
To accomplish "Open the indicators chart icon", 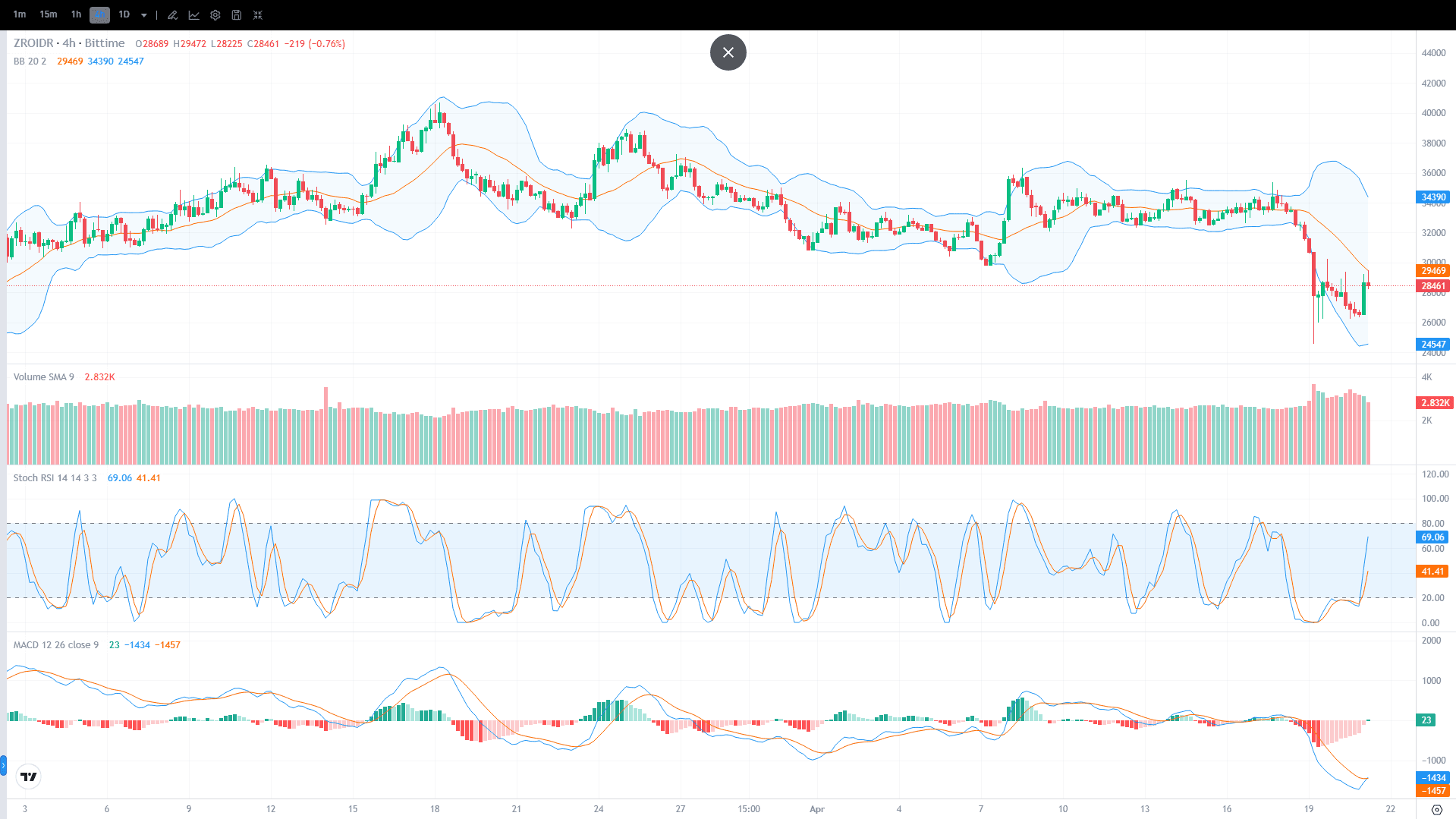I will (194, 14).
